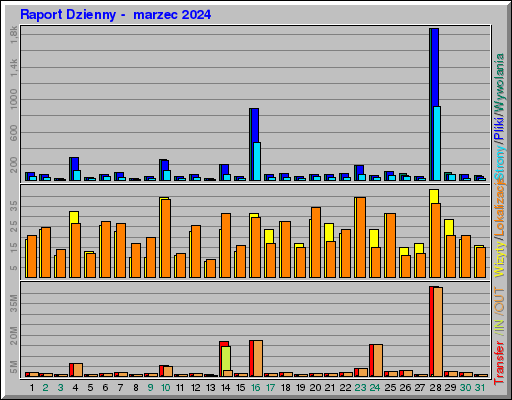Click the cyan pages bar for day 16
This screenshot has width=512, height=400.
(257, 162)
